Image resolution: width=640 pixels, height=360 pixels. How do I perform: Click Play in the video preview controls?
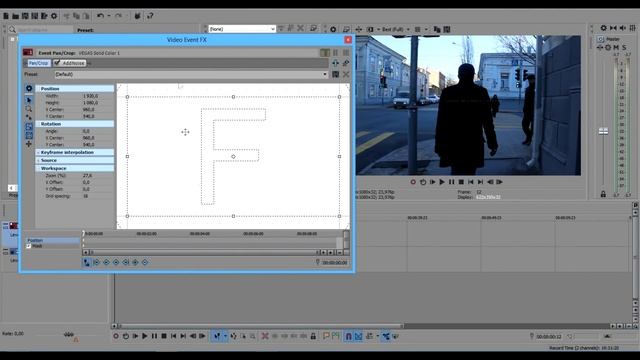pyautogui.click(x=442, y=182)
